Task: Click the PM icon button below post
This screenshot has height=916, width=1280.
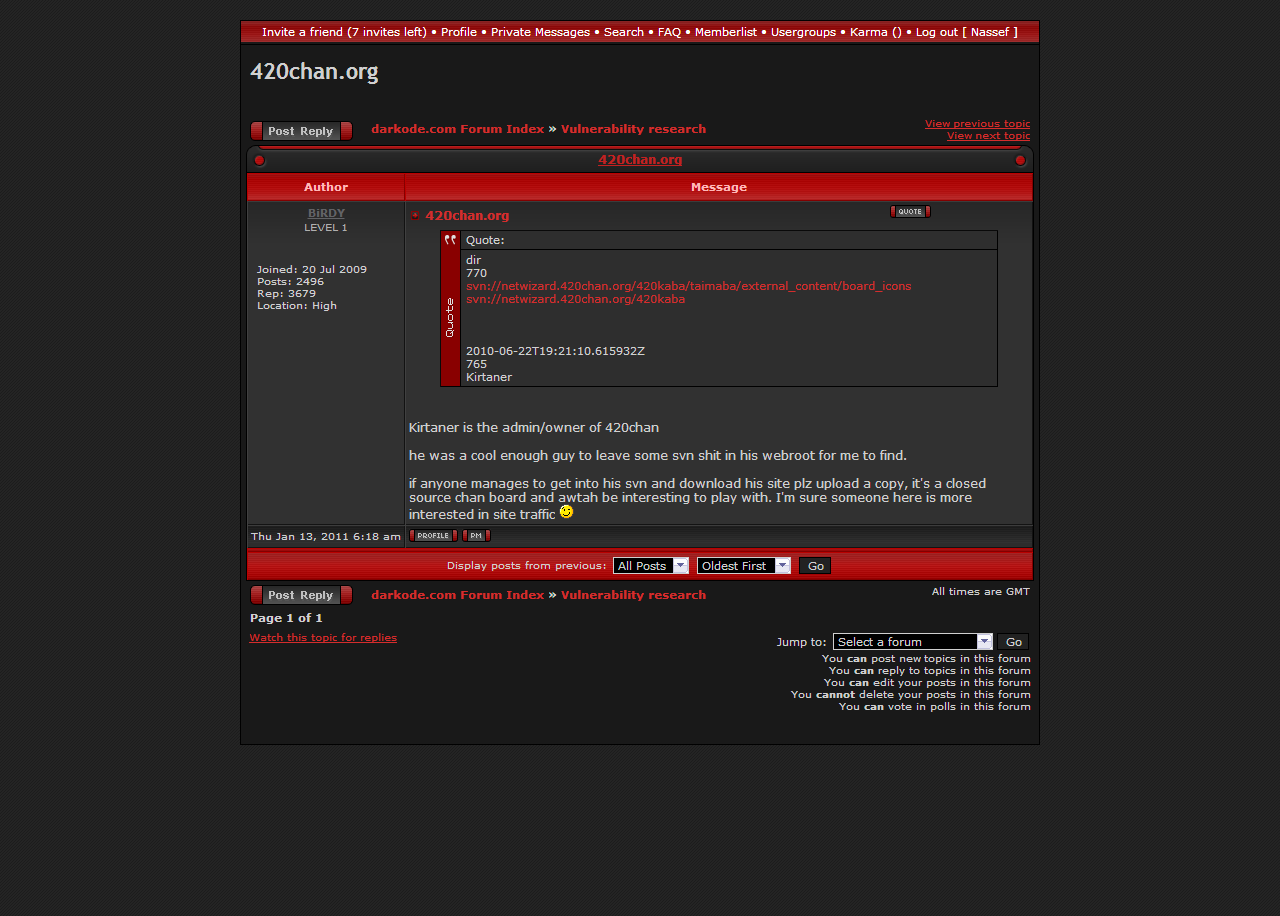Action: [476, 536]
